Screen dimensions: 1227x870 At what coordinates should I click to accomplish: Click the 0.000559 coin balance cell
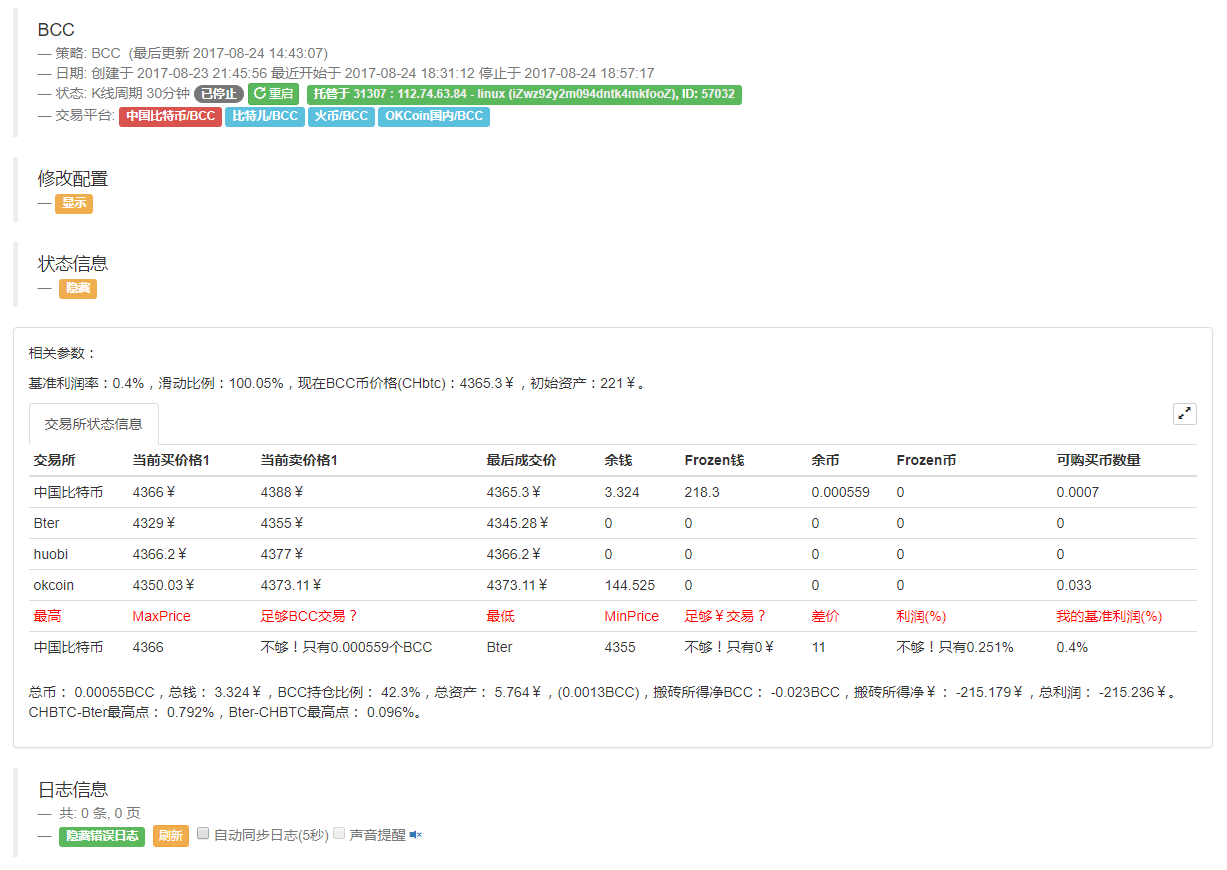(x=840, y=492)
